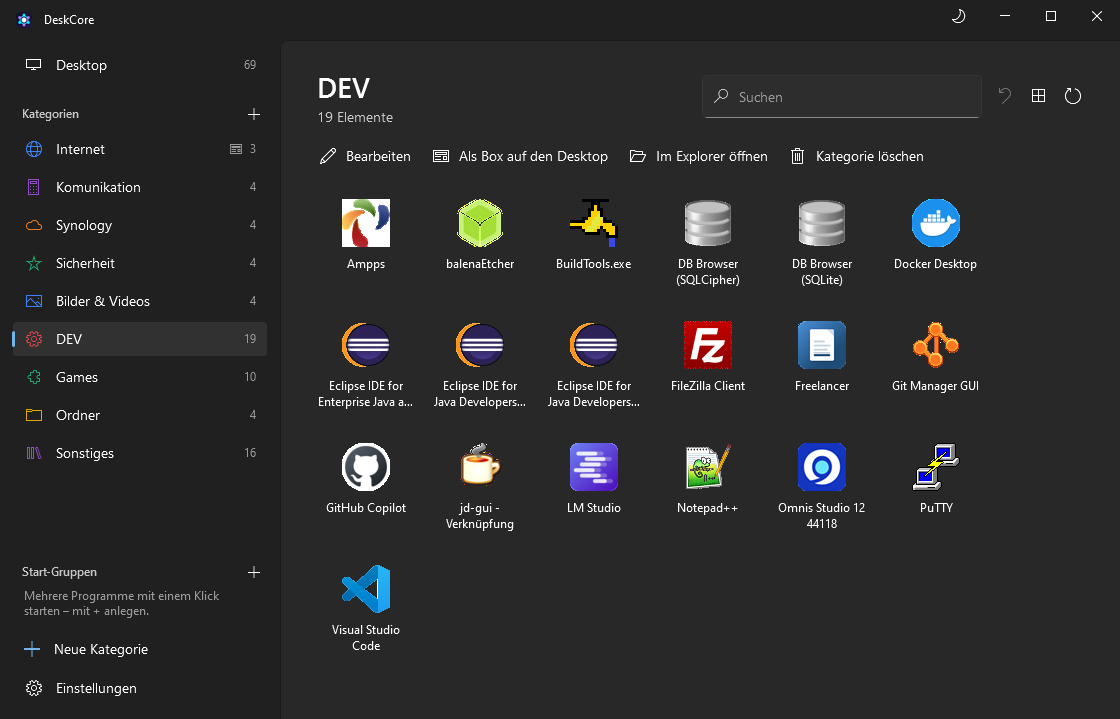Open the Freelancer shortcut
This screenshot has width=1120, height=719.
[x=821, y=345]
